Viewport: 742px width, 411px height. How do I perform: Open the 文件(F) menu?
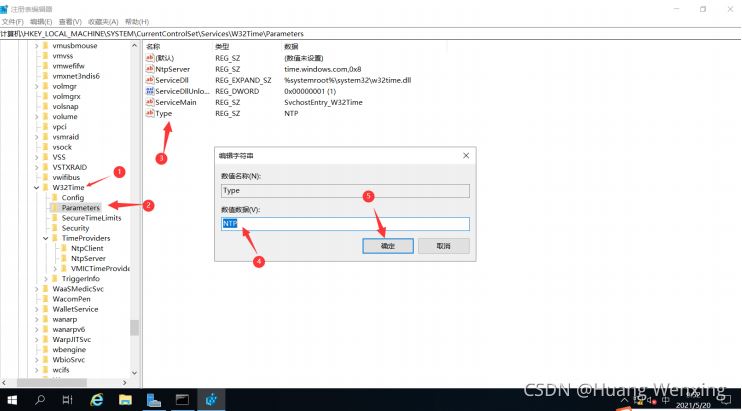[x=12, y=22]
